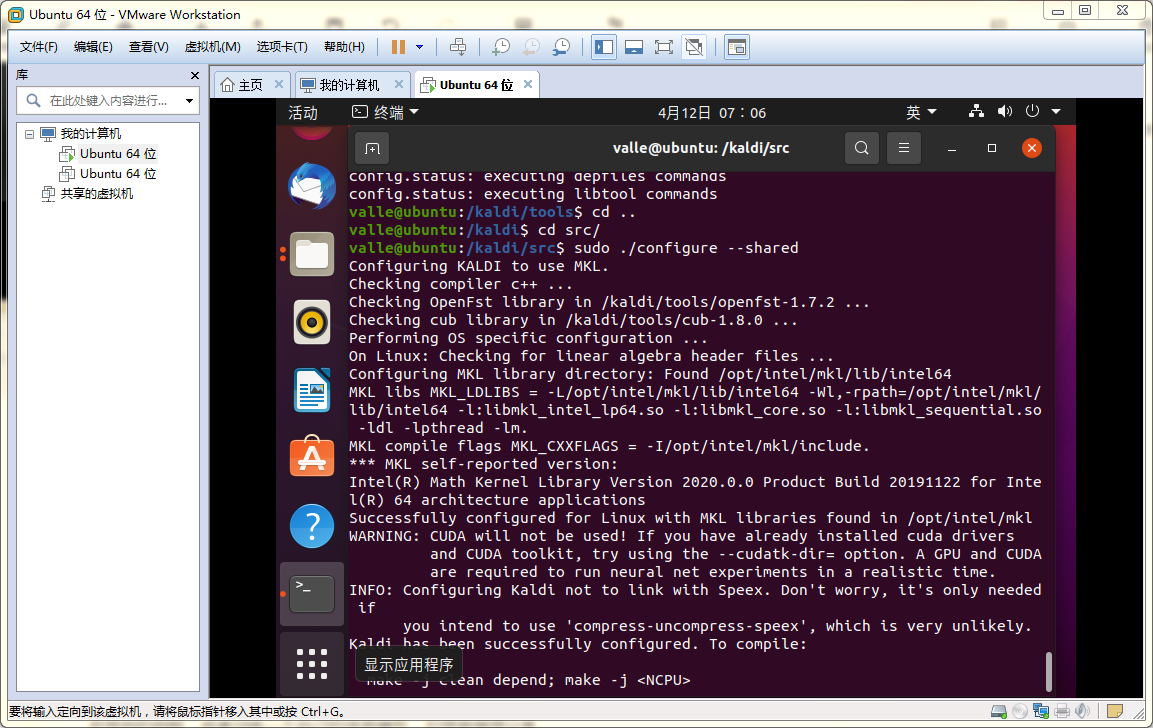The image size is (1153, 728).
Task: Open the 帮助(H) menu
Action: click(344, 47)
